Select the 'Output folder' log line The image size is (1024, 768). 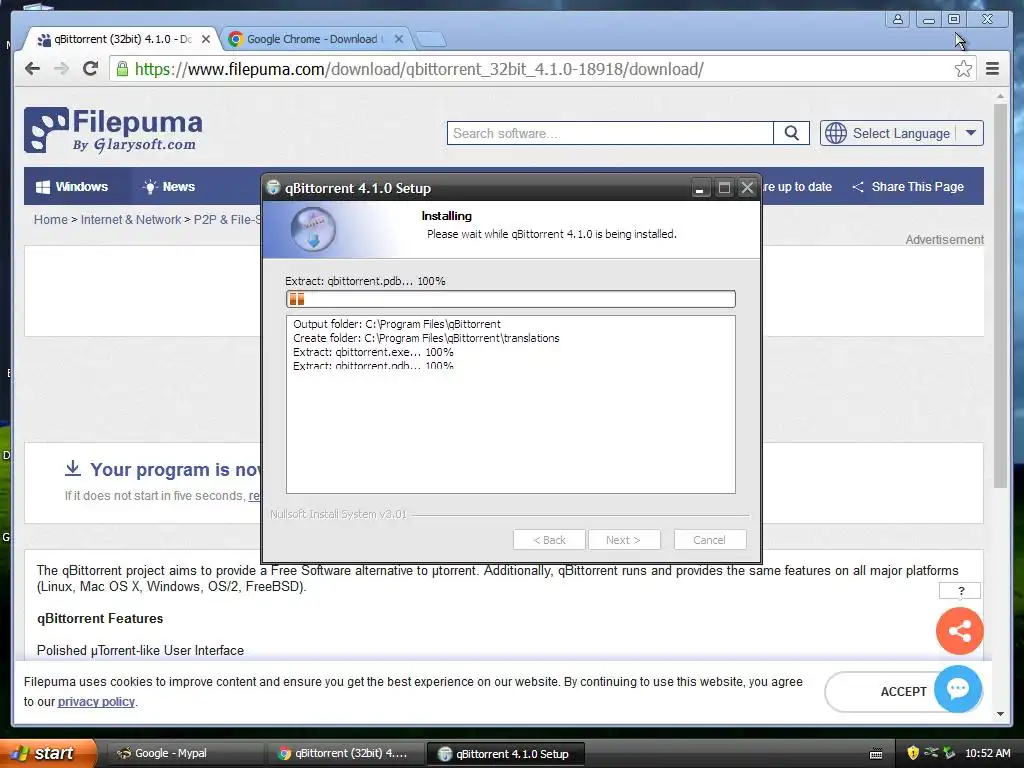[397, 324]
